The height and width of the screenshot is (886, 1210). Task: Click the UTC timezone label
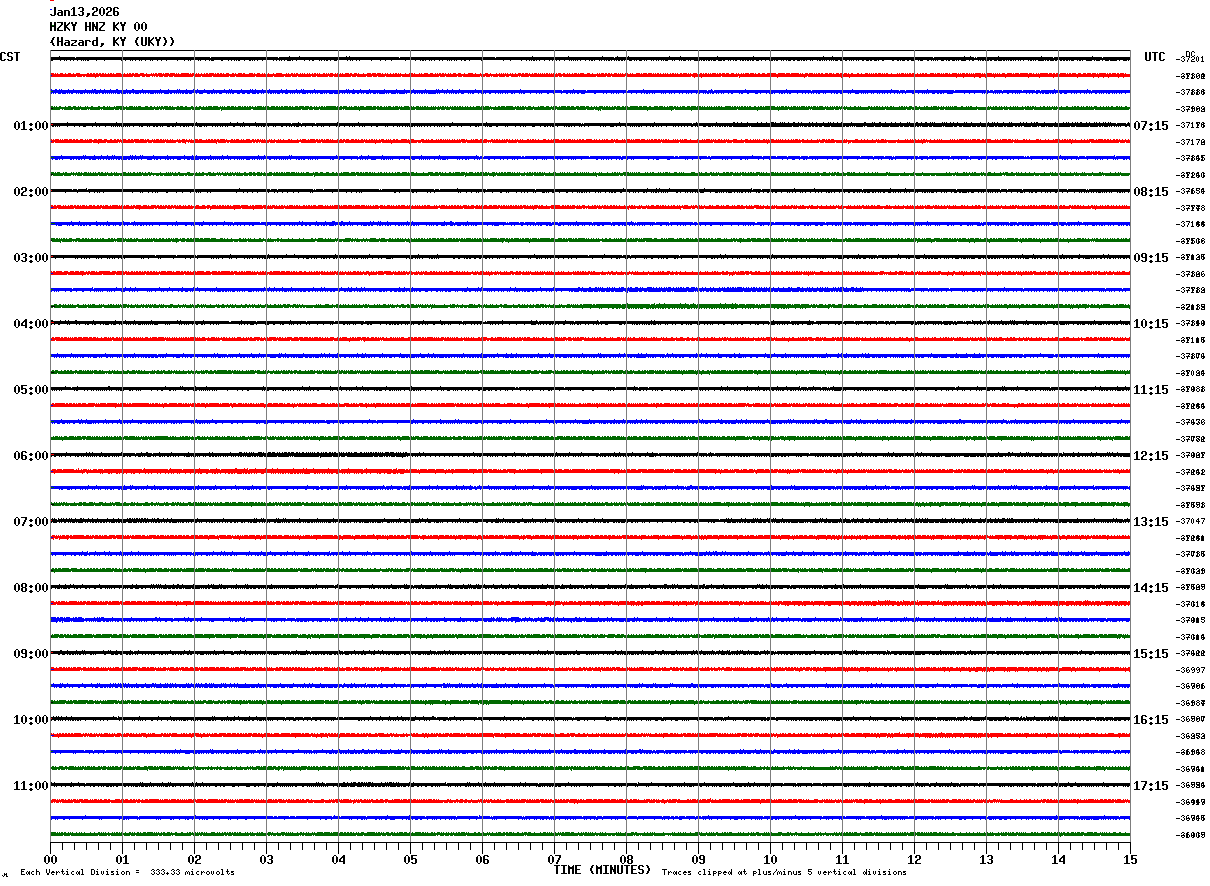[x=1155, y=57]
